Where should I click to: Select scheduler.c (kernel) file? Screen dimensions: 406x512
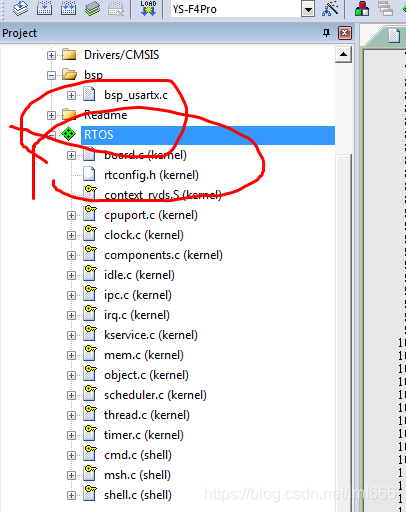point(155,395)
